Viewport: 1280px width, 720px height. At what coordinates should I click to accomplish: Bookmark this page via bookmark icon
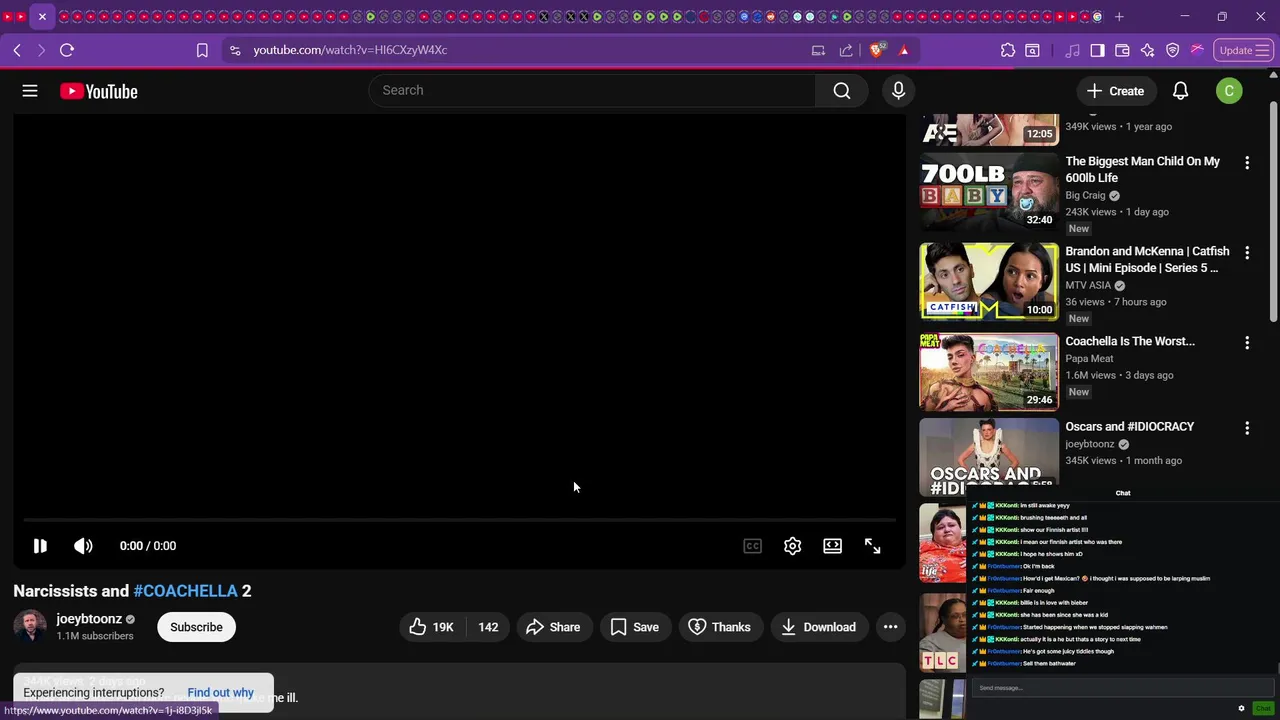[x=202, y=50]
